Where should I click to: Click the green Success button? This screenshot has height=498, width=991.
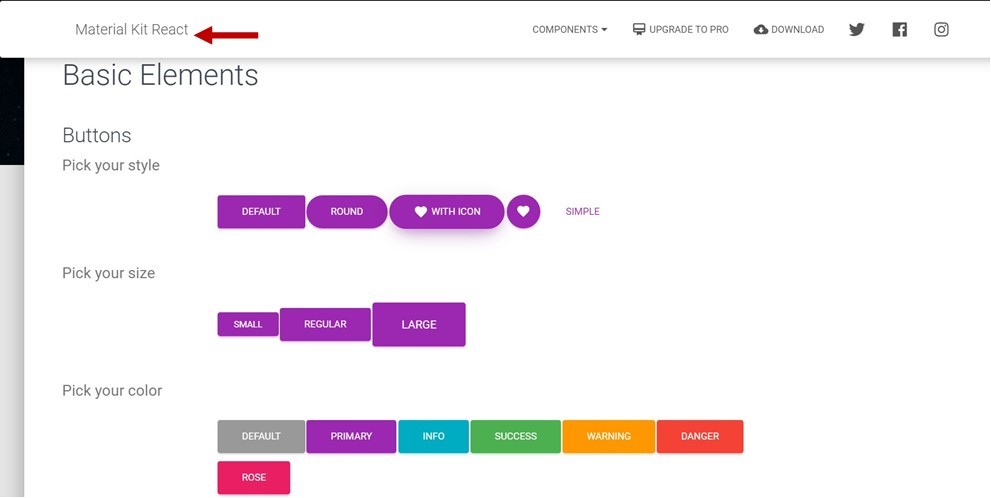coord(516,437)
